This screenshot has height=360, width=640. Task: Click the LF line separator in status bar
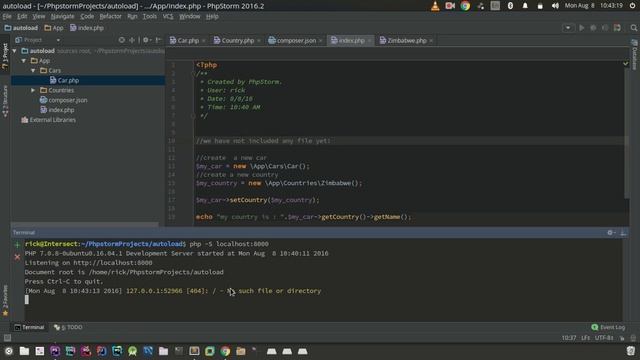pos(585,338)
